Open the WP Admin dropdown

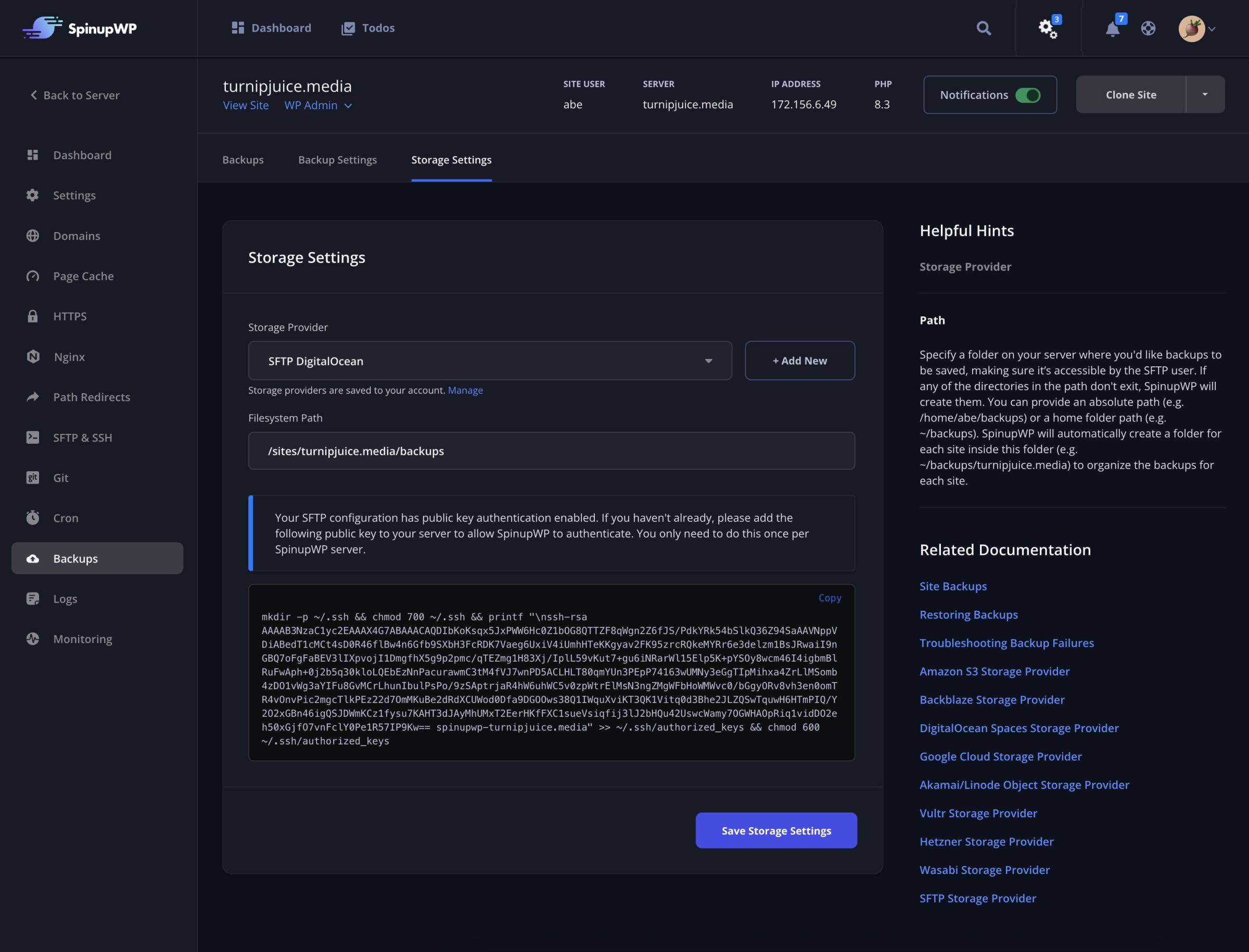[318, 106]
